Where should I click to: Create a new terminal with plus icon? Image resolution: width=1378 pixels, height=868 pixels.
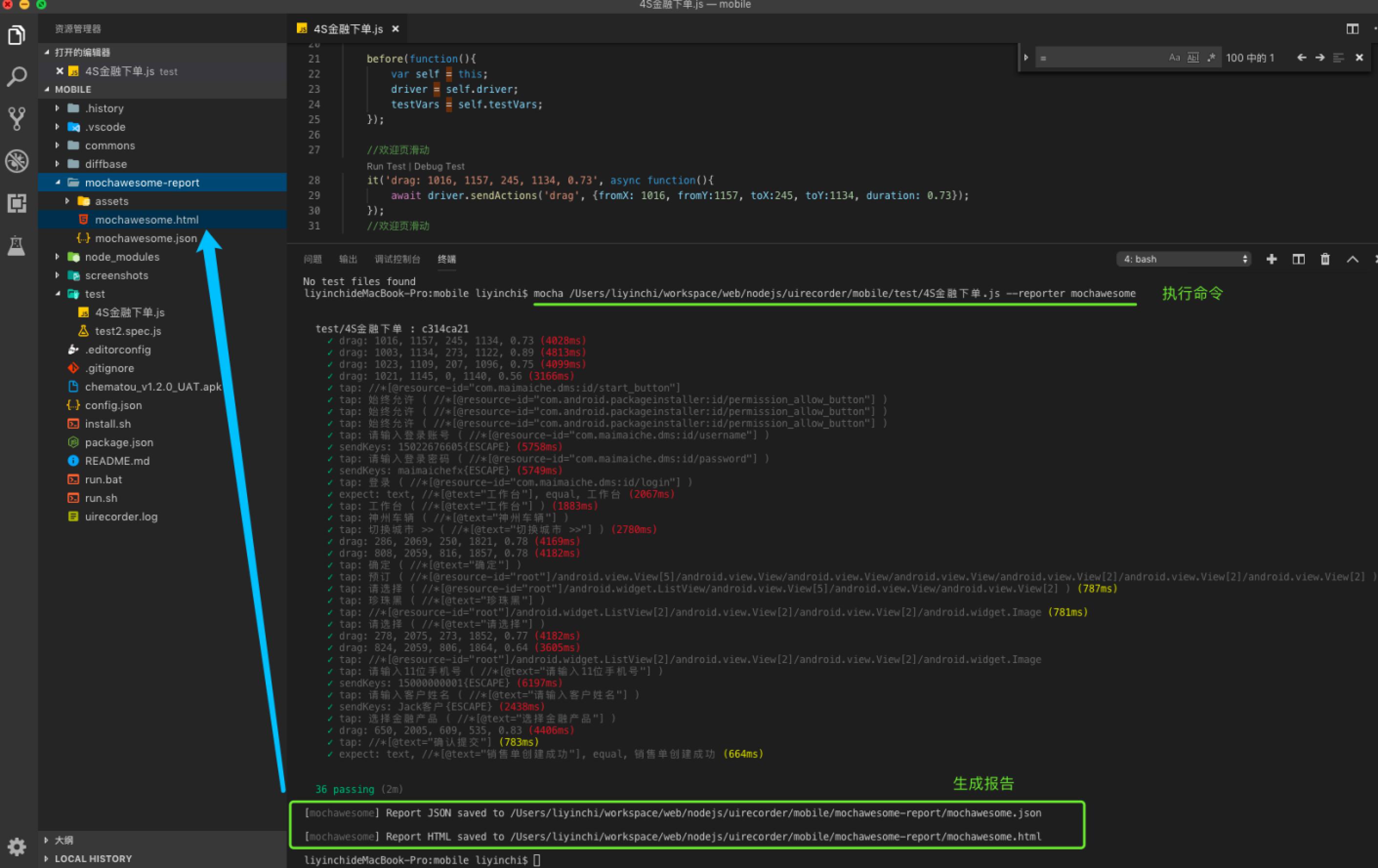1272,259
